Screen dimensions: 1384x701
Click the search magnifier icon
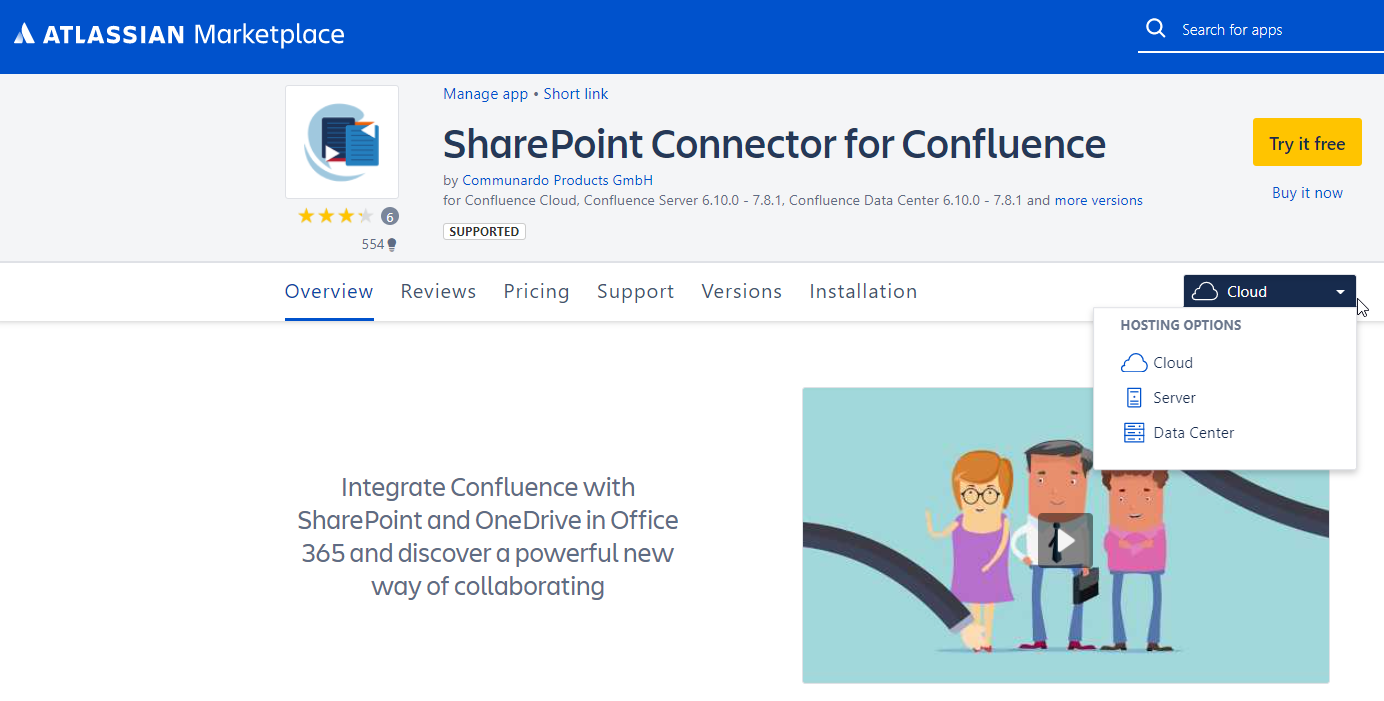[x=1155, y=28]
